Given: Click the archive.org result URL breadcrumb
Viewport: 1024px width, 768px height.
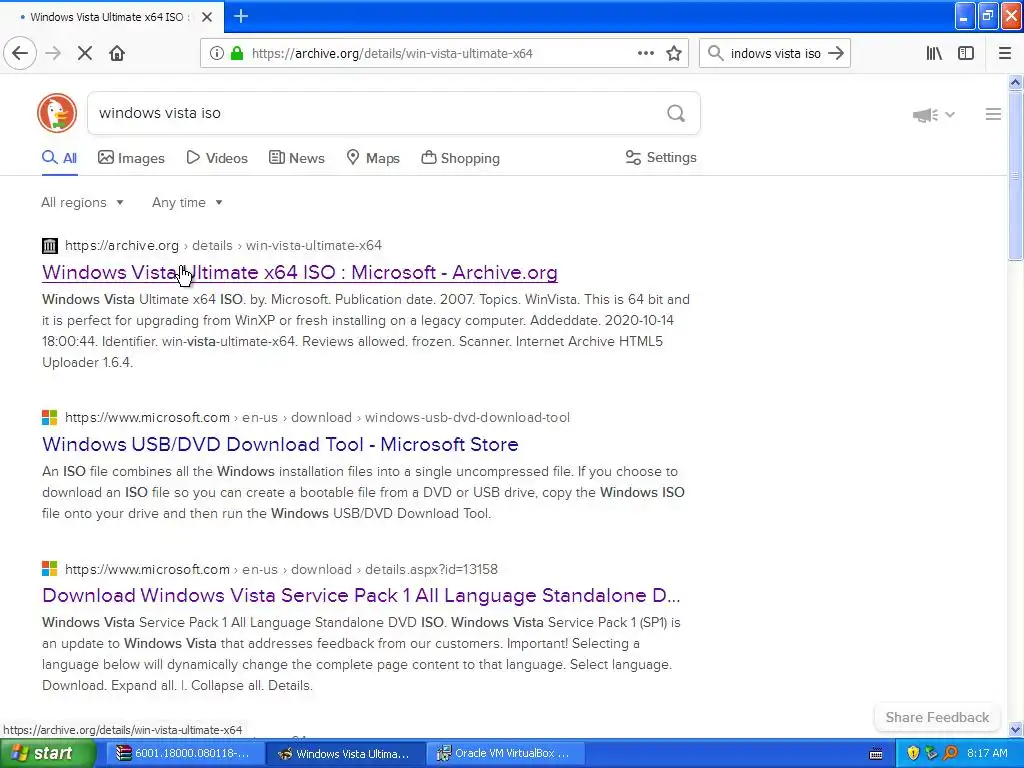Looking at the screenshot, I should pyautogui.click(x=223, y=246).
